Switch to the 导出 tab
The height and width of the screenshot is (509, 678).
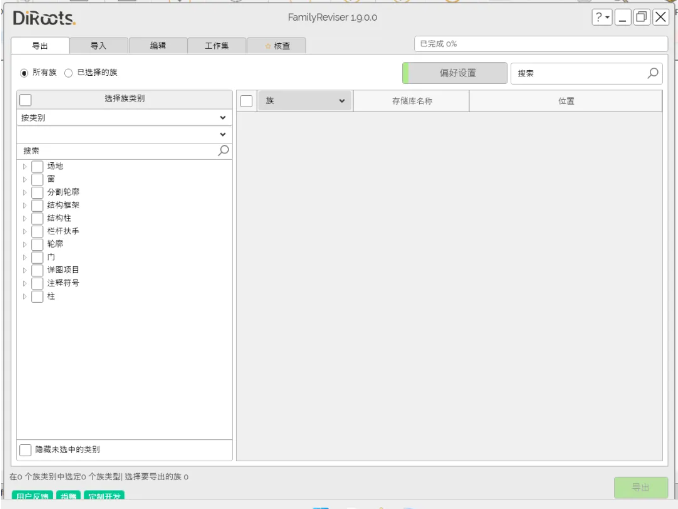pos(40,46)
